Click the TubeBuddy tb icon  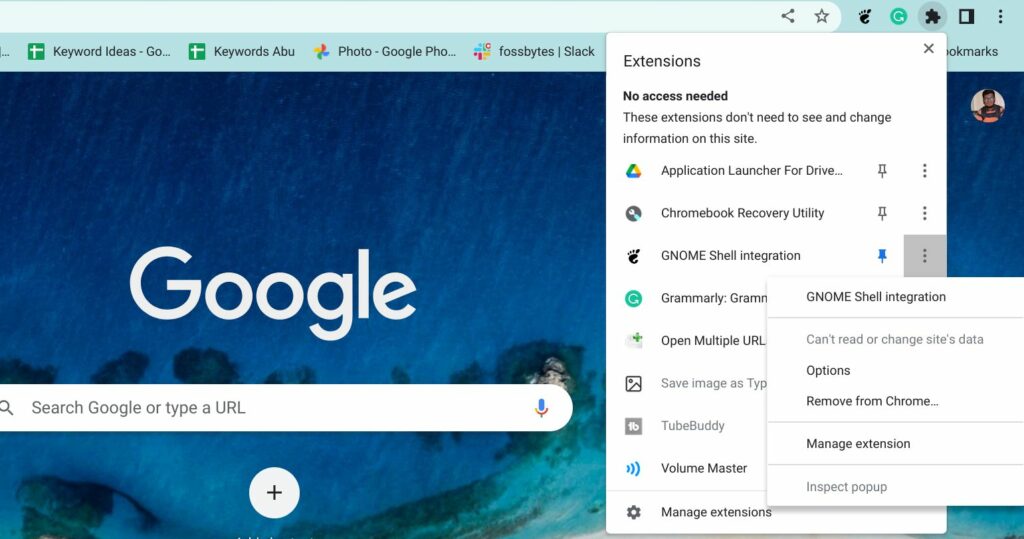[x=633, y=427]
